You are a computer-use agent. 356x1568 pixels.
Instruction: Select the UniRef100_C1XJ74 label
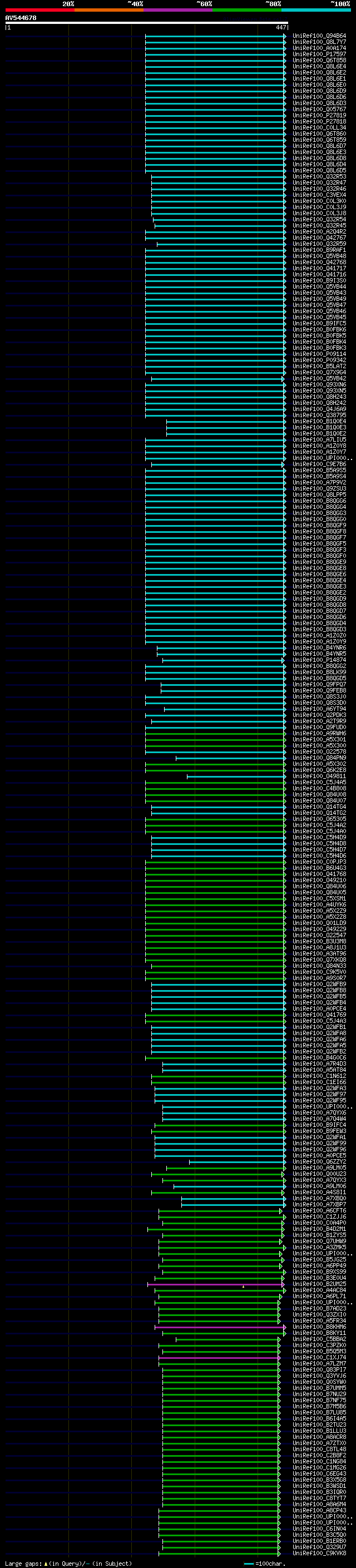coord(319,1358)
